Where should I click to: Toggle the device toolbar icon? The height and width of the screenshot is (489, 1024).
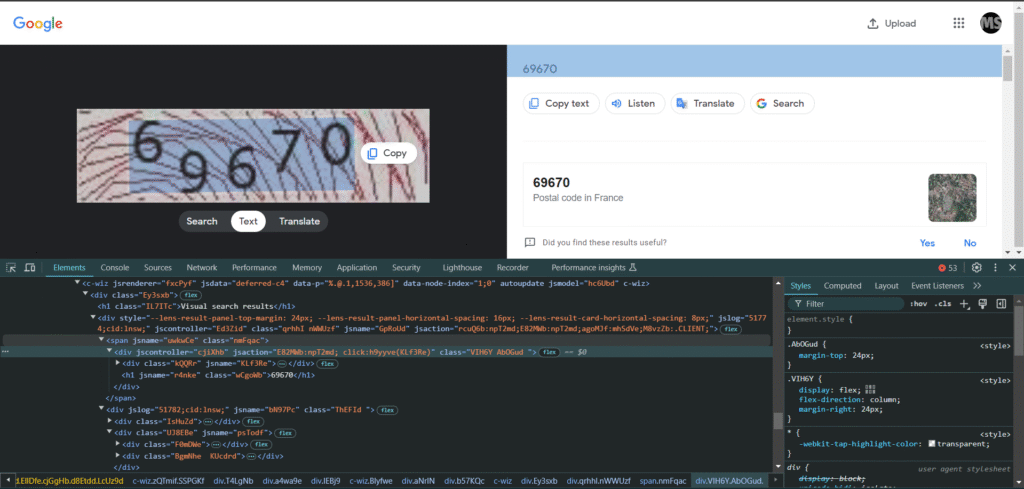pos(30,268)
